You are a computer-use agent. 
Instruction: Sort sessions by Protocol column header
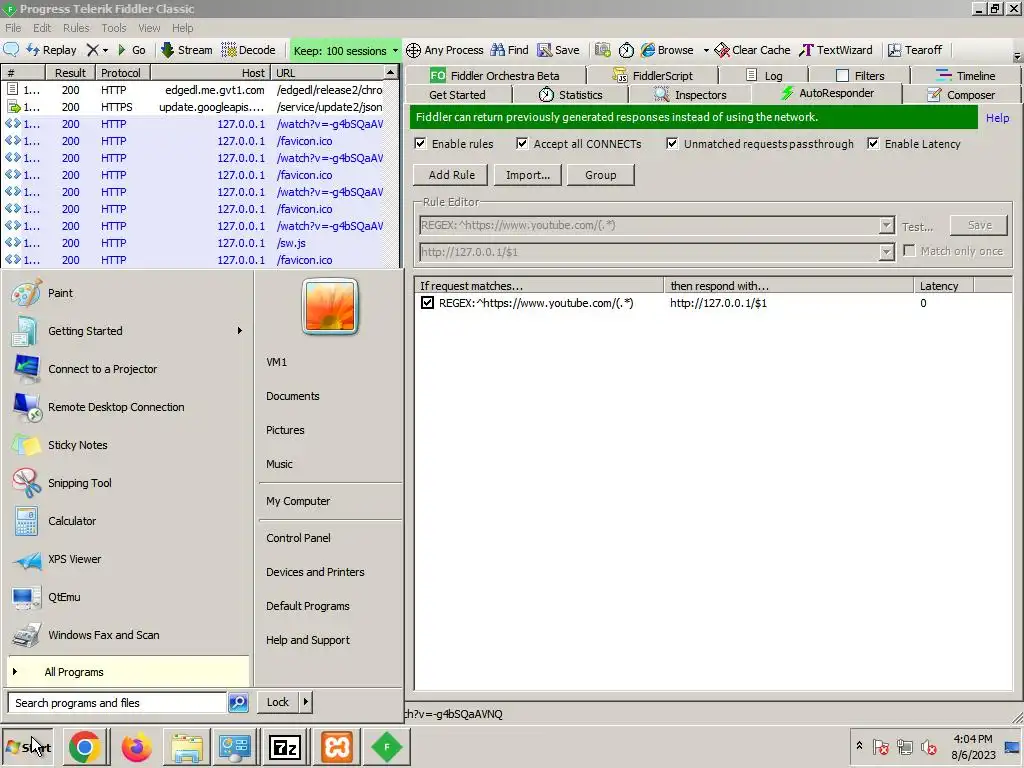[121, 72]
